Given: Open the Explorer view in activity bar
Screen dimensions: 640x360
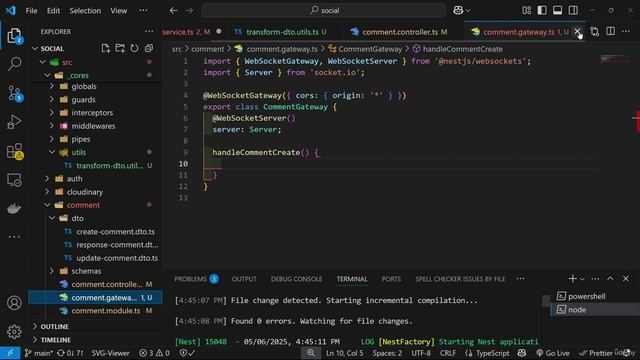Looking at the screenshot, I should click(14, 36).
